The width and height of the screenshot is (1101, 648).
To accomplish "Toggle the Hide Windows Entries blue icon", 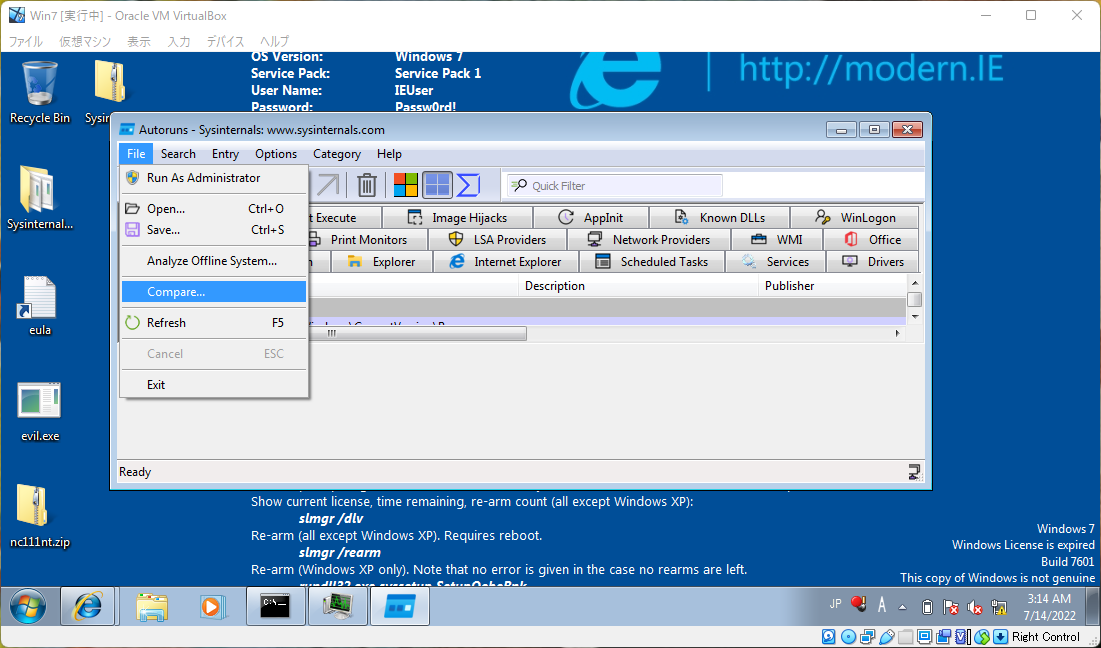I will coord(437,185).
